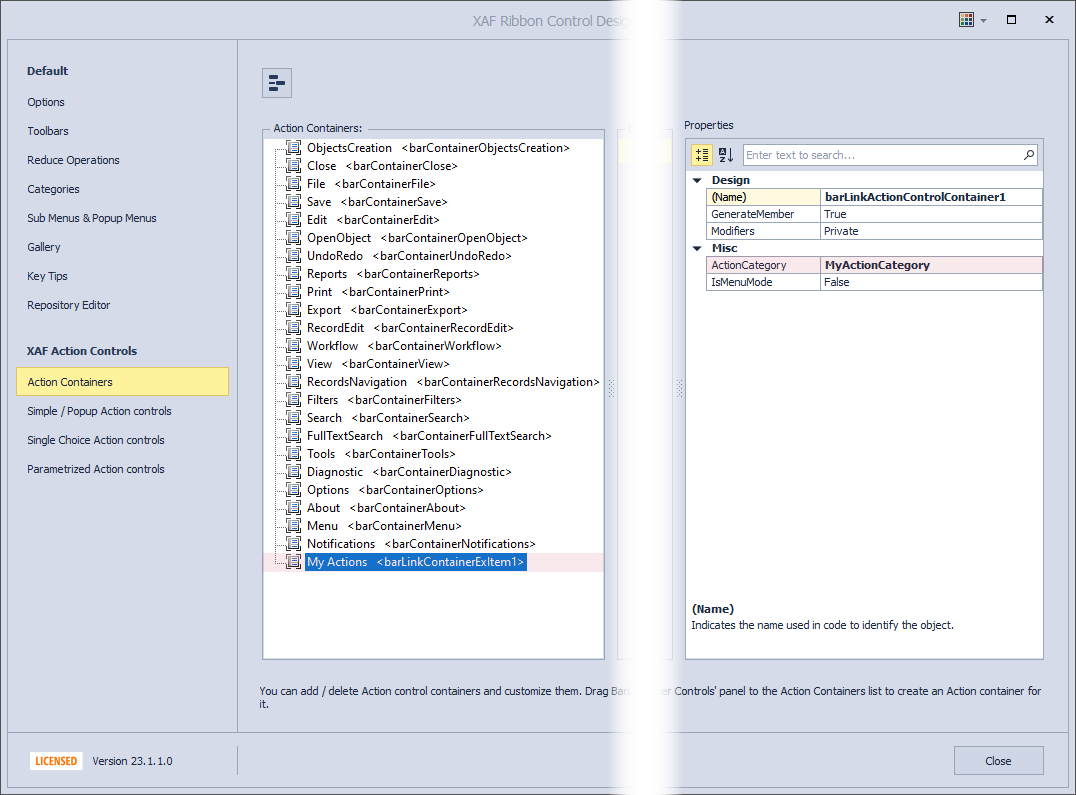Image resolution: width=1076 pixels, height=795 pixels.
Task: Select the Modifiers Private value
Action: pos(931,231)
